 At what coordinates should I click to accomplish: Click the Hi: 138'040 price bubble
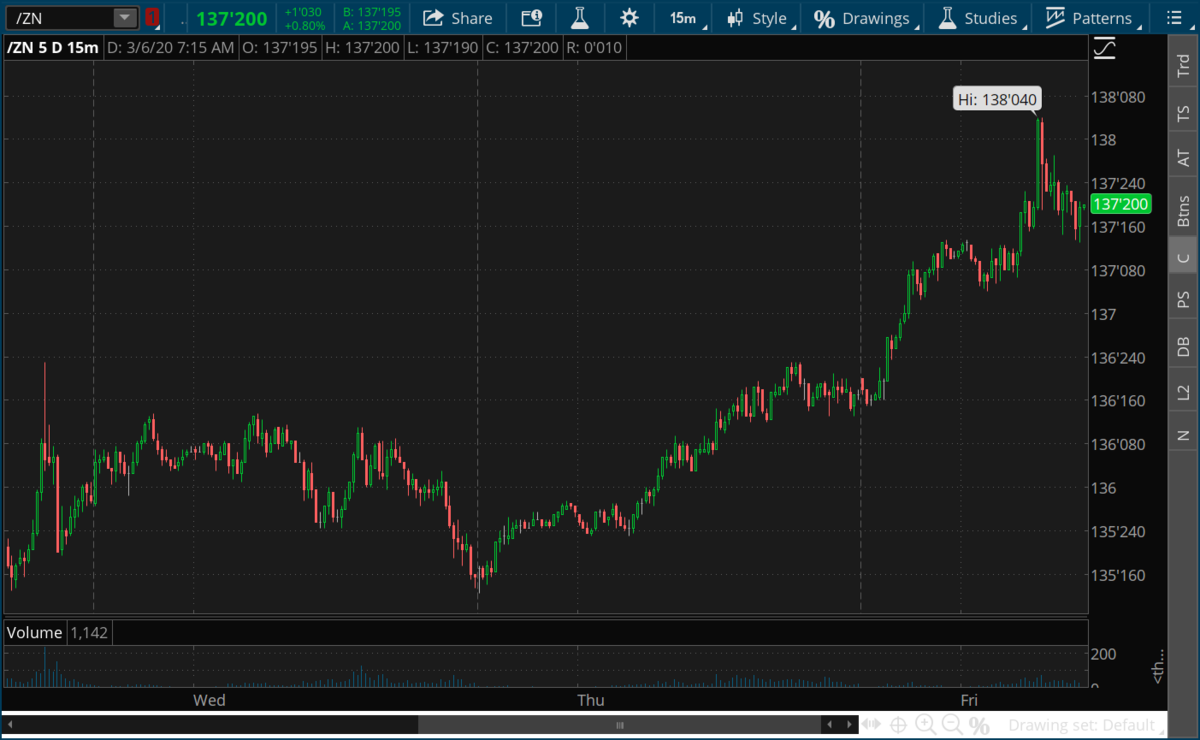click(x=997, y=99)
